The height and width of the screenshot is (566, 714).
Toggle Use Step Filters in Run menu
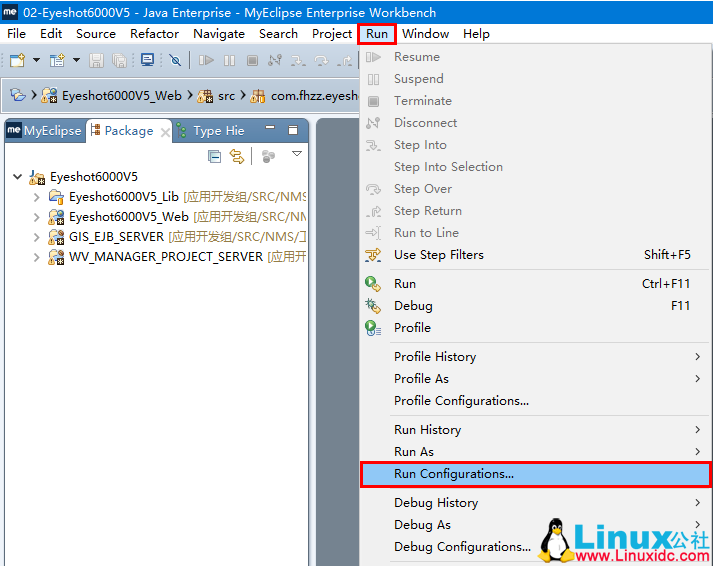[x=536, y=255]
